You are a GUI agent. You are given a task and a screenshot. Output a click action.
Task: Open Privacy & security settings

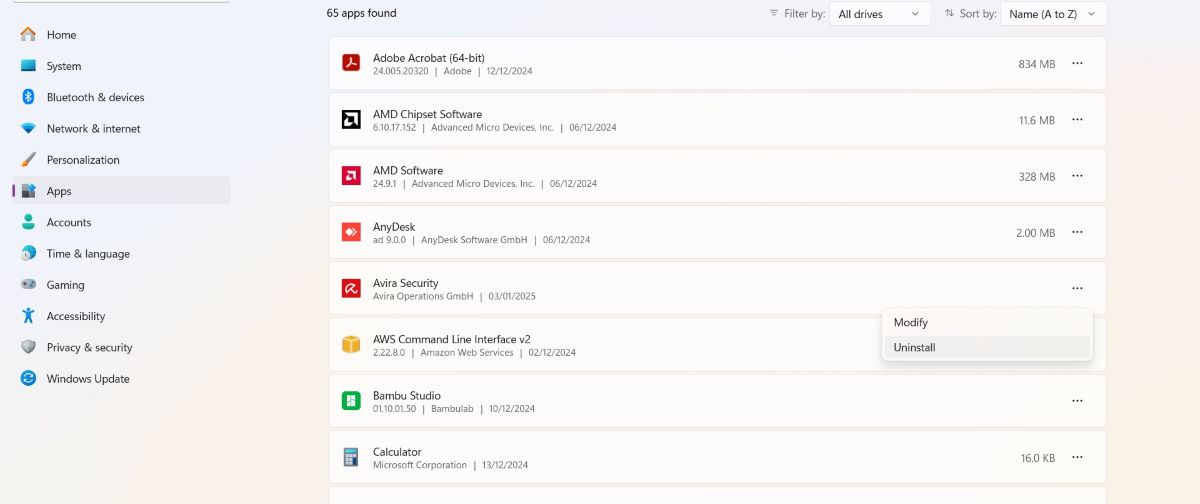tap(121, 347)
